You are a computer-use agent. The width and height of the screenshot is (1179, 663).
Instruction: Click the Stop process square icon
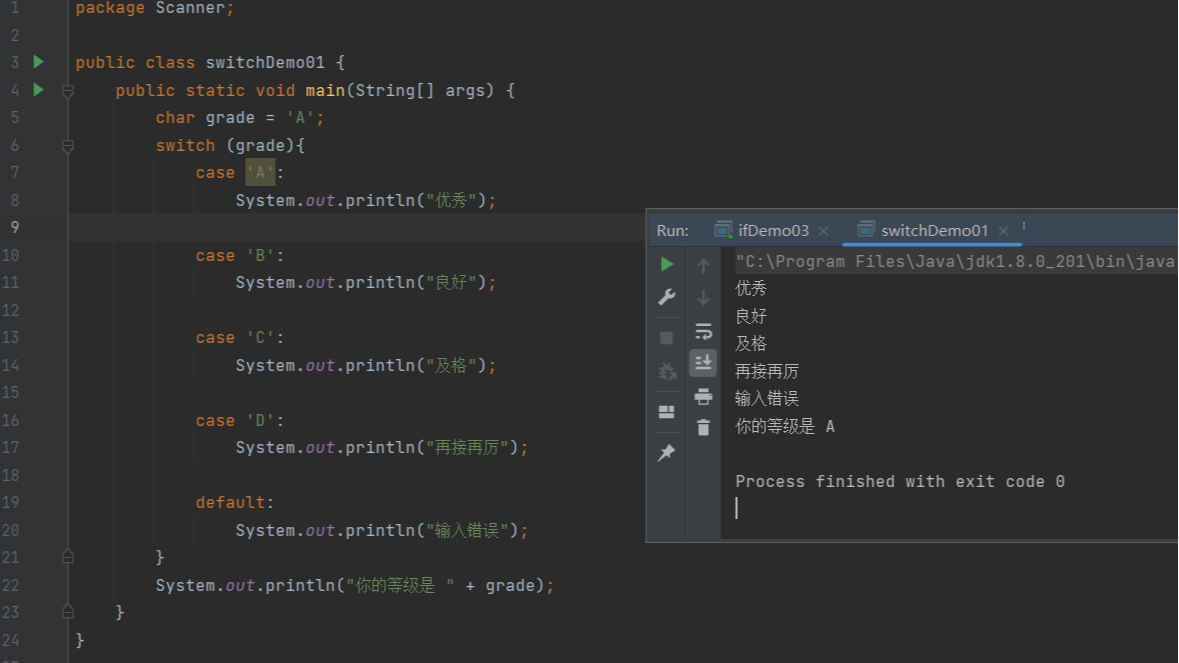[667, 338]
